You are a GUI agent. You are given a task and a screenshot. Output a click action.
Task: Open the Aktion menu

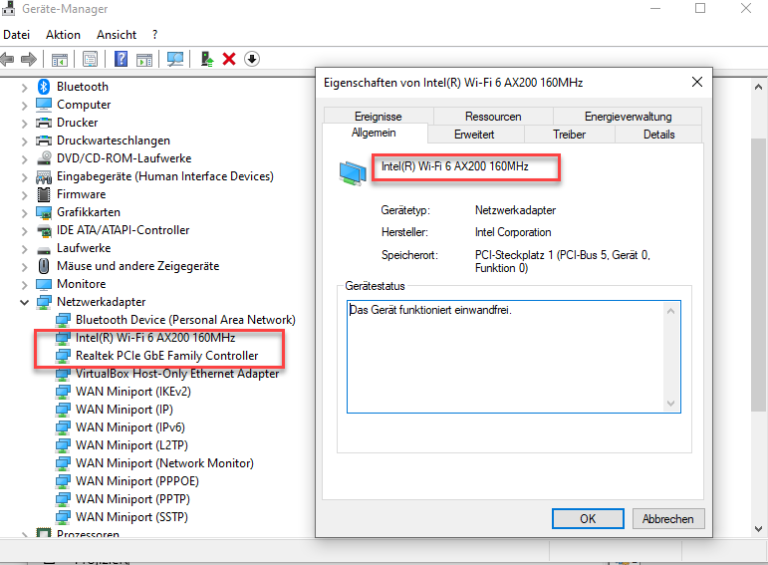click(63, 35)
